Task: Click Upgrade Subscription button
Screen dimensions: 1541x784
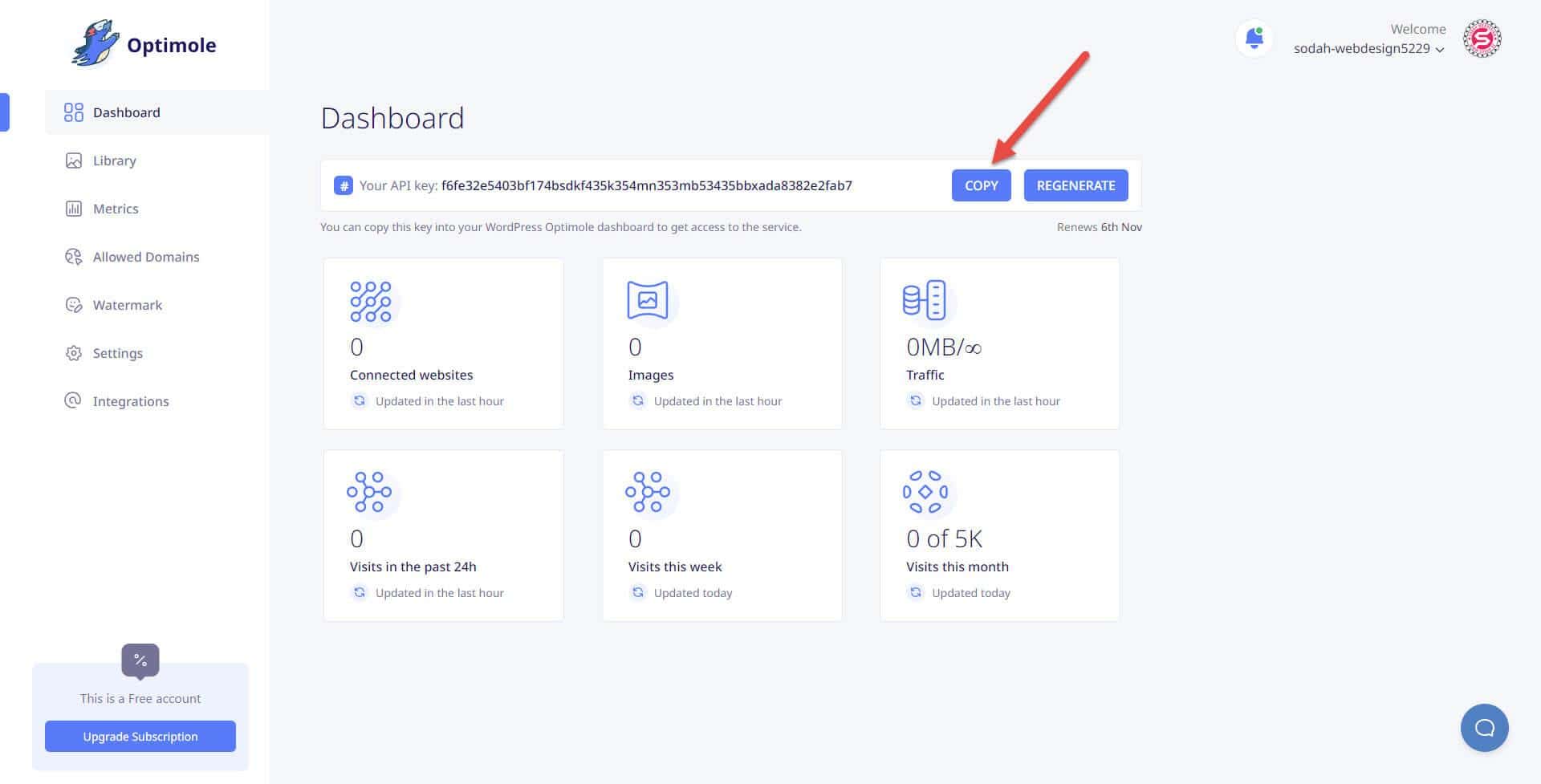Action: pyautogui.click(x=140, y=736)
